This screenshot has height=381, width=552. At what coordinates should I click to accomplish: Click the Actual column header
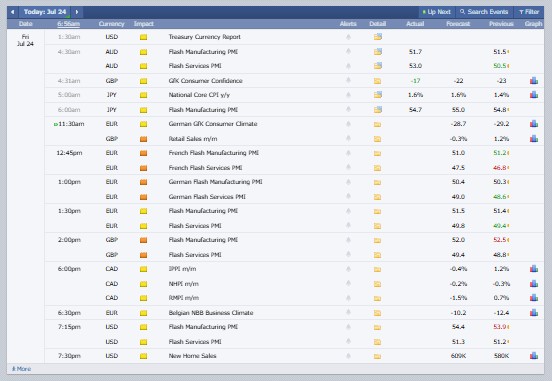click(415, 24)
